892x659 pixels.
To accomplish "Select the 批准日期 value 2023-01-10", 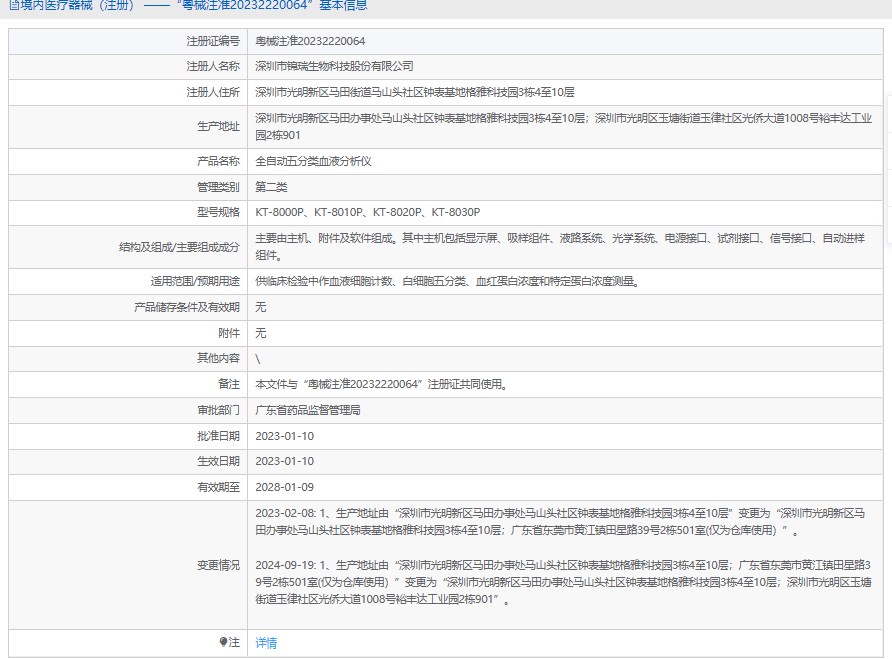I will click(x=284, y=436).
